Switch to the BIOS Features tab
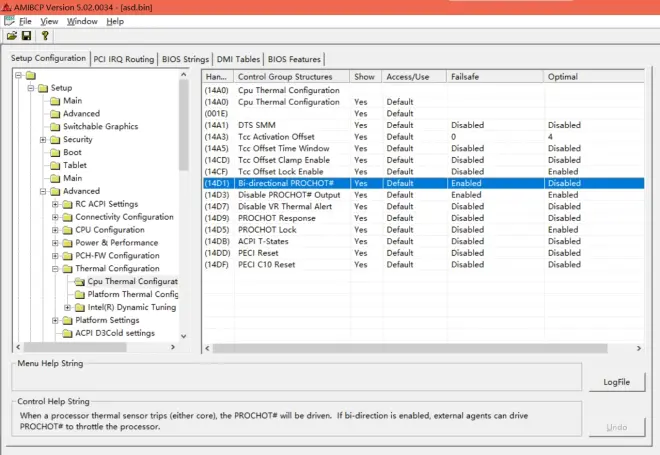This screenshot has height=455, width=660. pos(294,59)
